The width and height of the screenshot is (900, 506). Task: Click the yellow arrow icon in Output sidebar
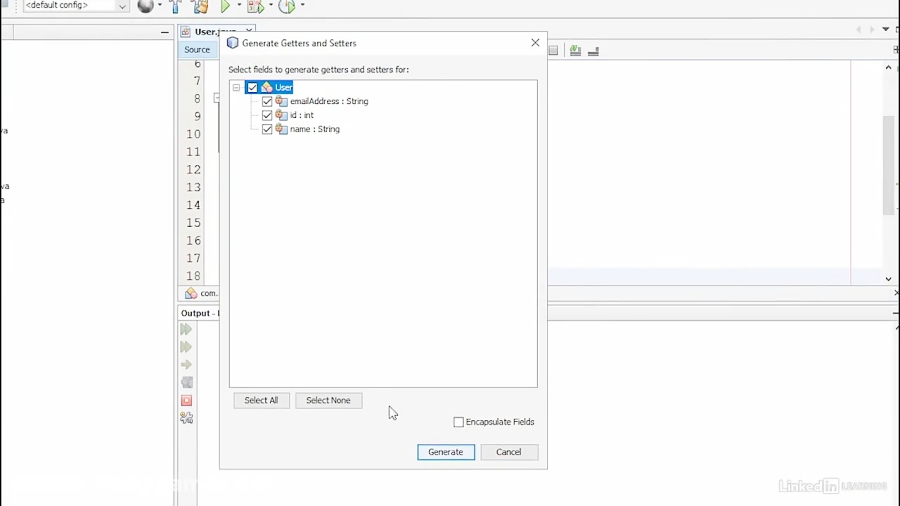click(186, 365)
